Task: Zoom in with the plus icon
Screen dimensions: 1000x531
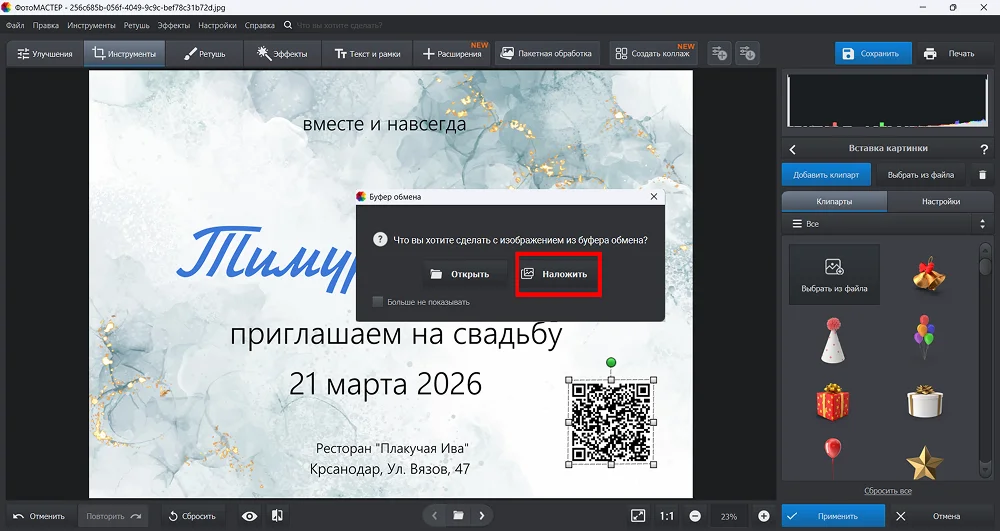Action: point(764,516)
